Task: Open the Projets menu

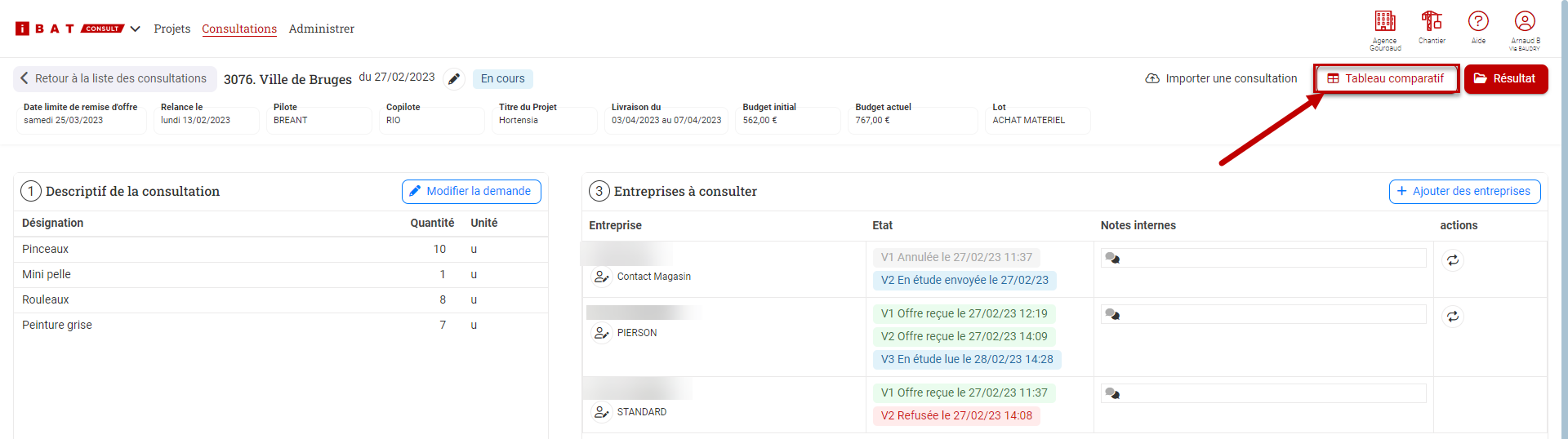Action: point(171,29)
